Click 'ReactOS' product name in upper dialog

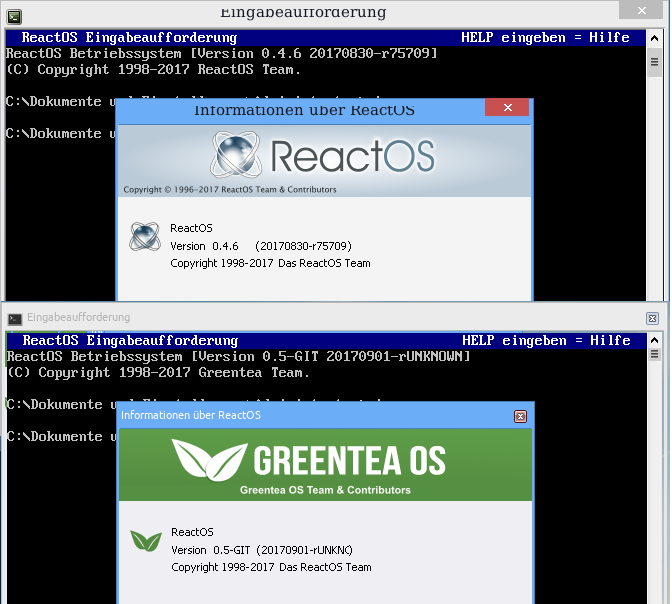[x=191, y=228]
